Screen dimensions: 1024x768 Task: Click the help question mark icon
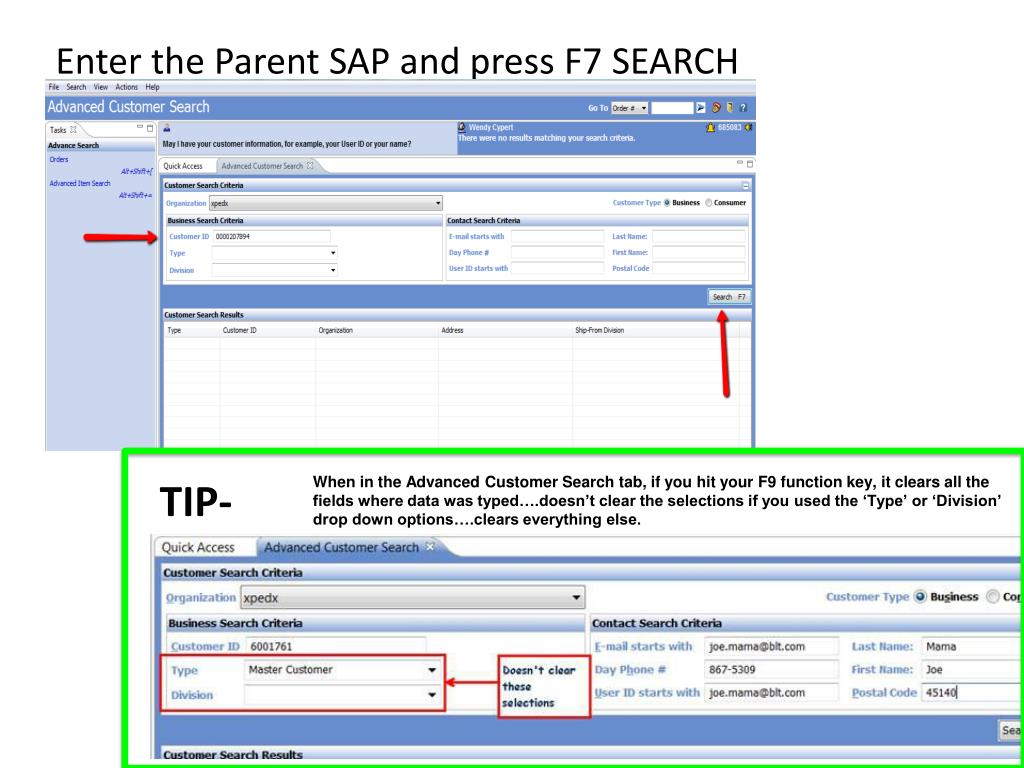click(x=743, y=108)
